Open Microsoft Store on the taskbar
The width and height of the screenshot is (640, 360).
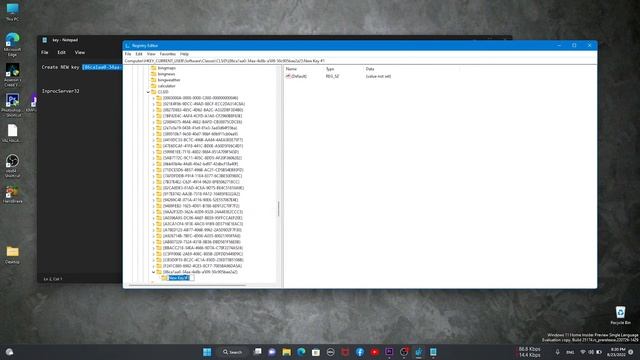316,352
